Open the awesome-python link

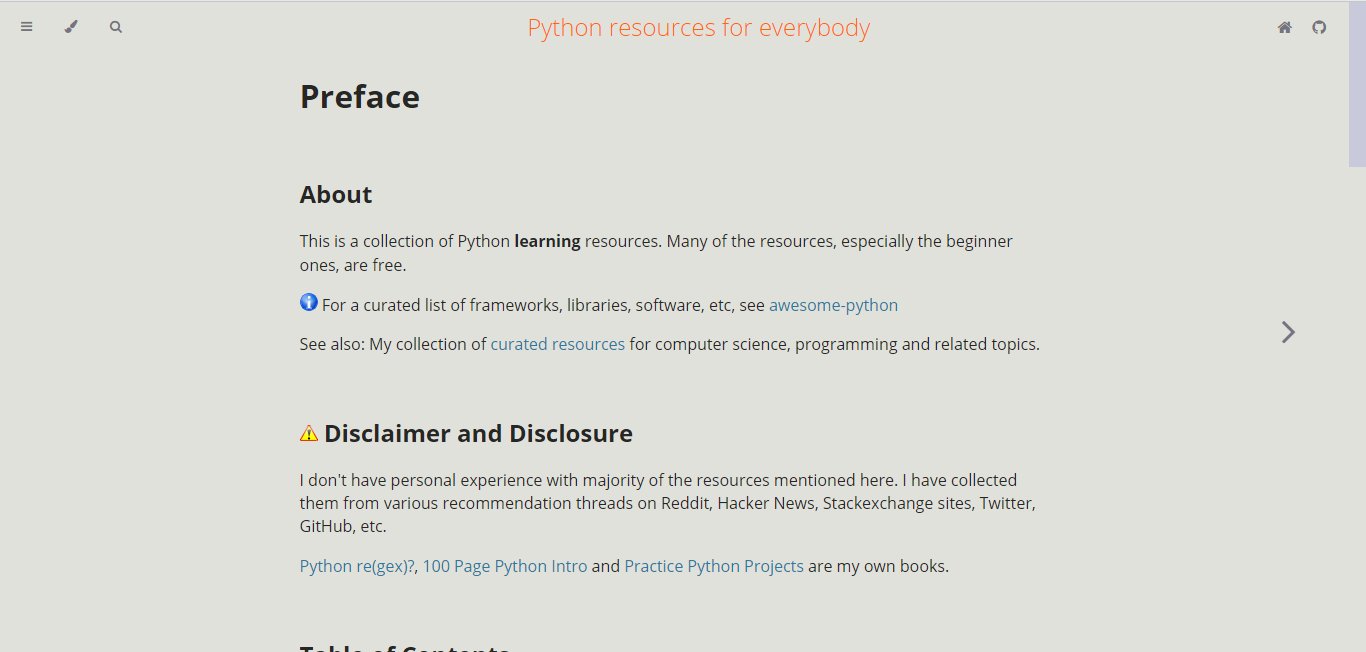tap(833, 305)
